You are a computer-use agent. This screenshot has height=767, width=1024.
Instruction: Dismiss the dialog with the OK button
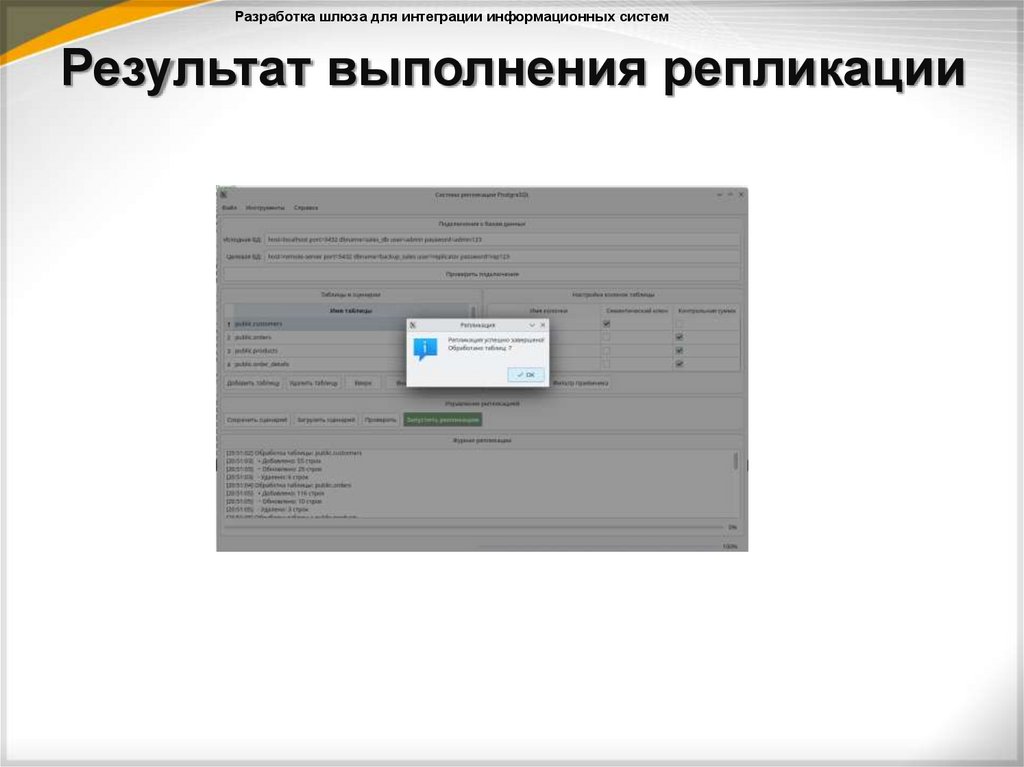[526, 376]
